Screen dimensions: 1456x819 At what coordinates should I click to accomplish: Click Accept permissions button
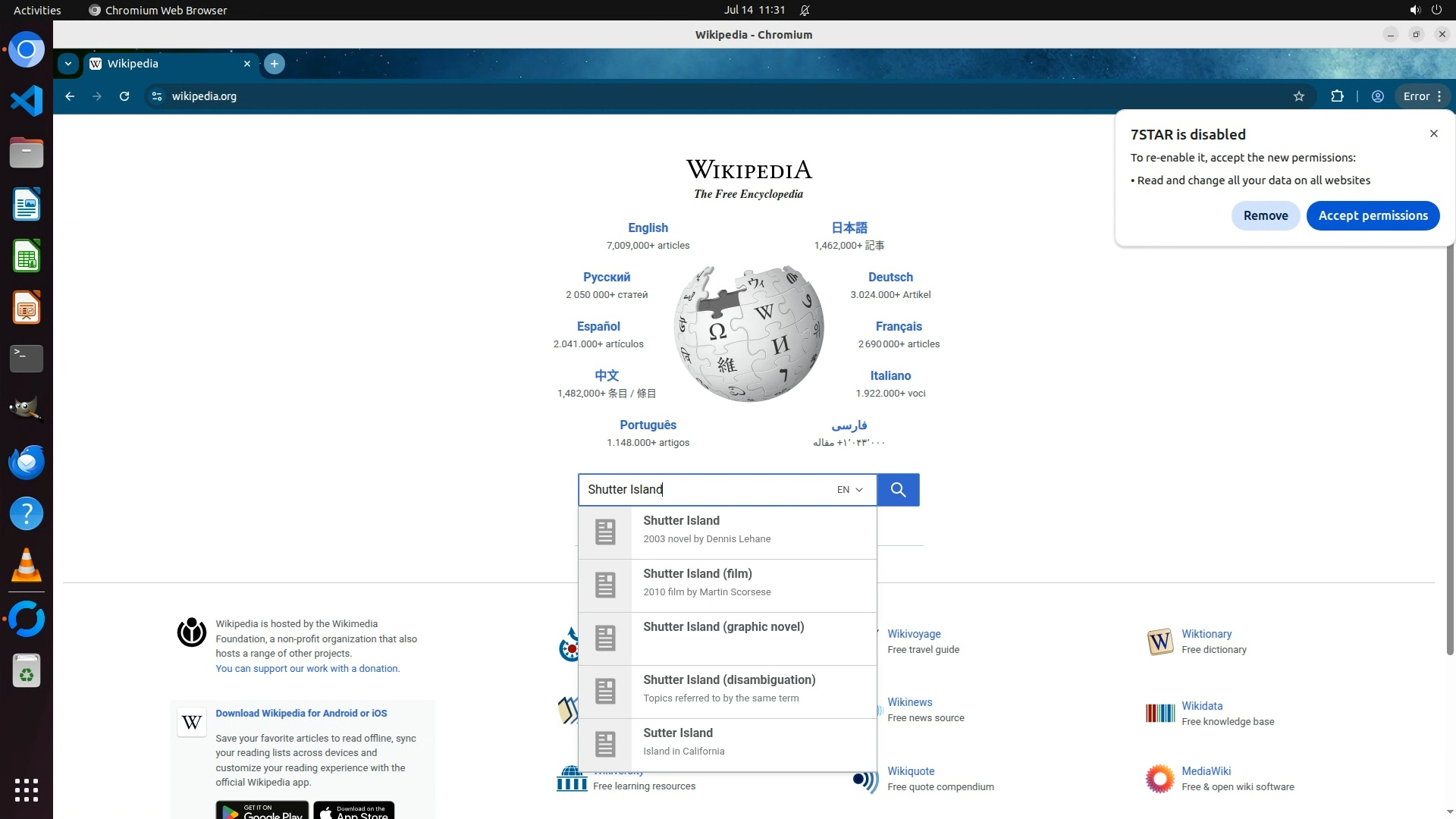tap(1373, 215)
